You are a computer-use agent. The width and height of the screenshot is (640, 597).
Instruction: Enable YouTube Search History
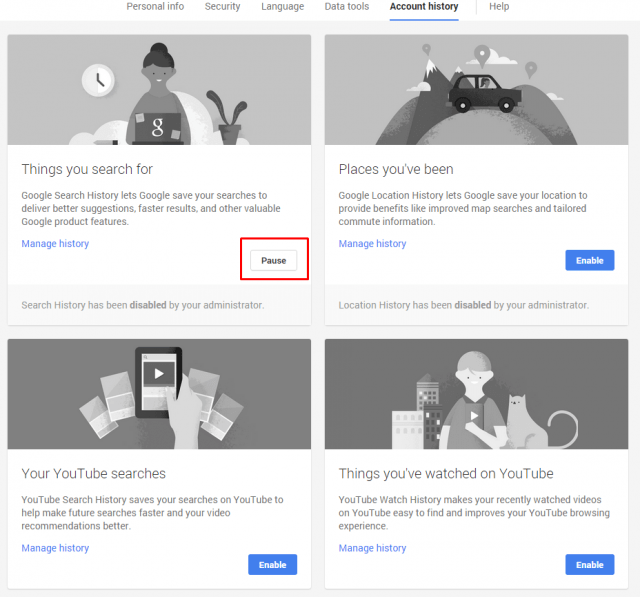pos(272,565)
